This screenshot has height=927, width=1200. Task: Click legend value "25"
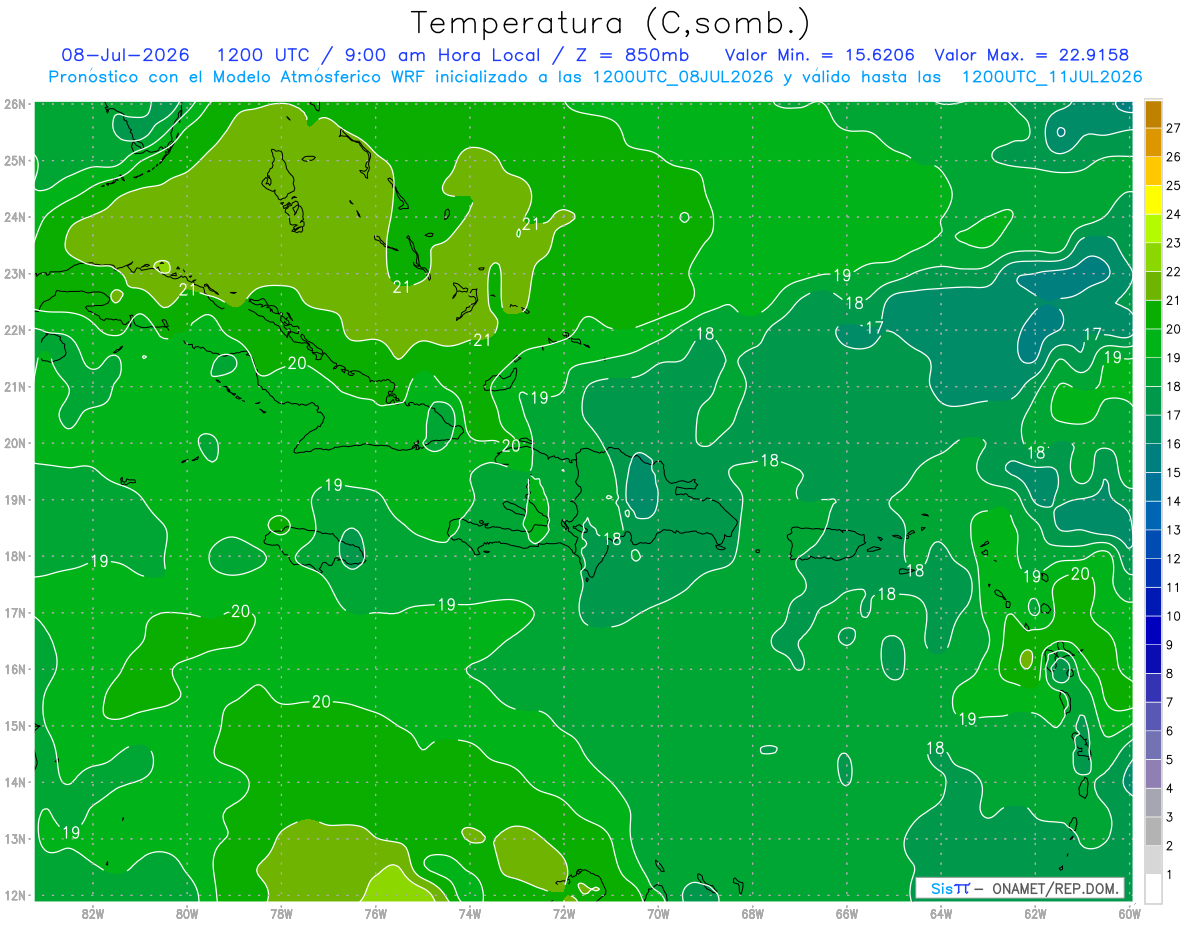[x=1174, y=186]
